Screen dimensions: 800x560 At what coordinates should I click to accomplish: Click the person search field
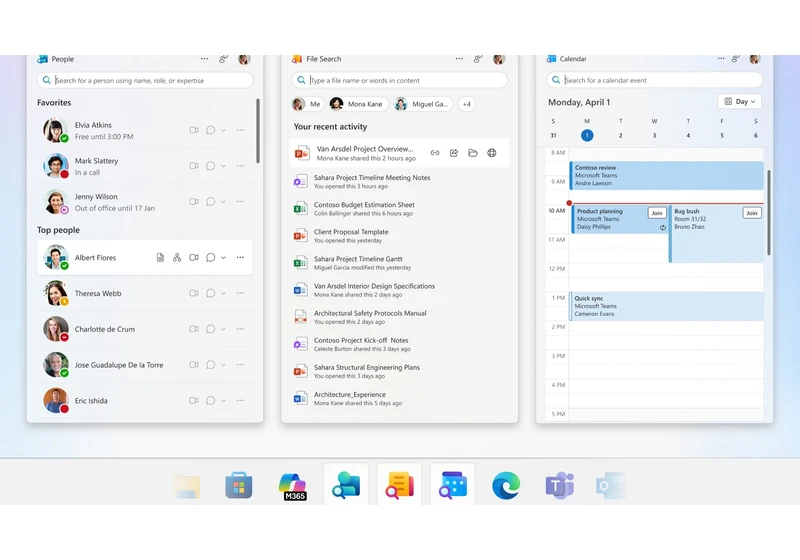point(145,80)
